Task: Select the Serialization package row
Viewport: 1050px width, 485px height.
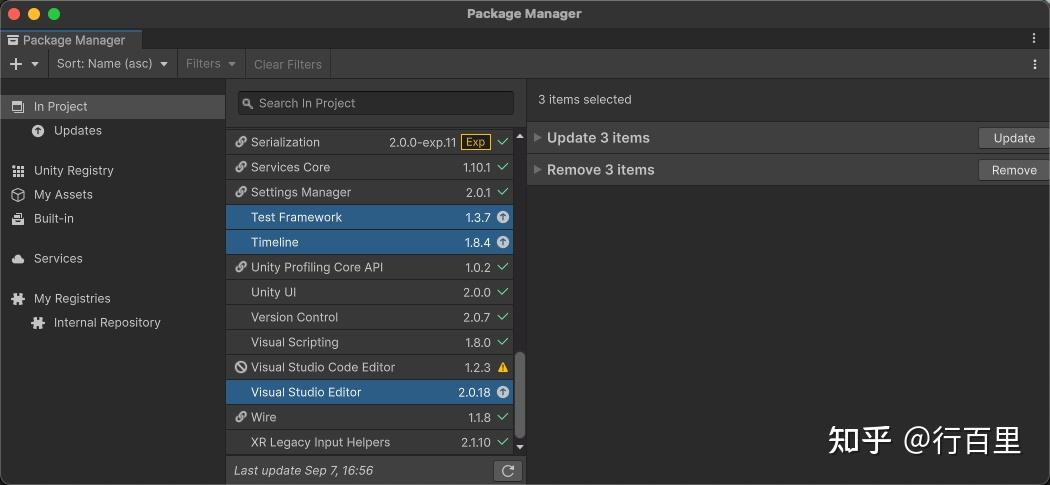Action: coord(370,142)
